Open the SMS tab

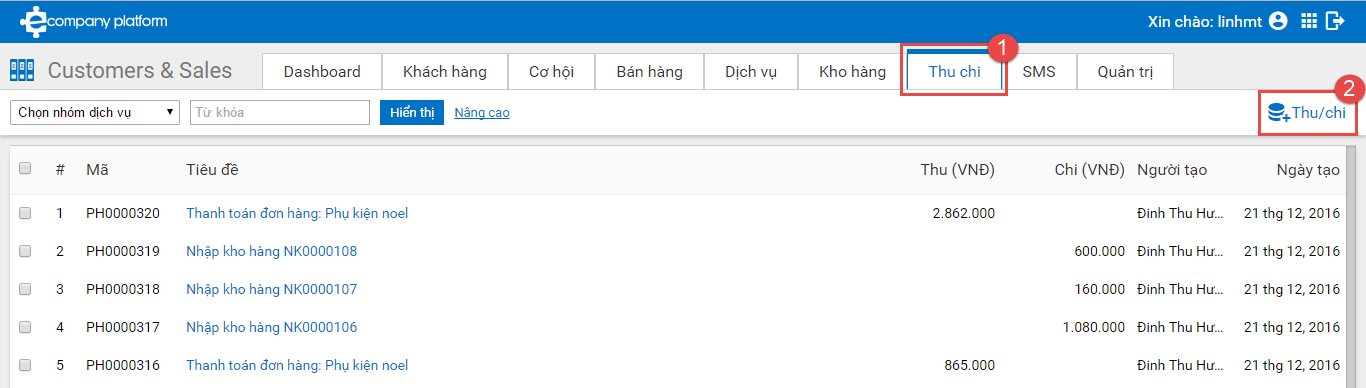[1039, 72]
